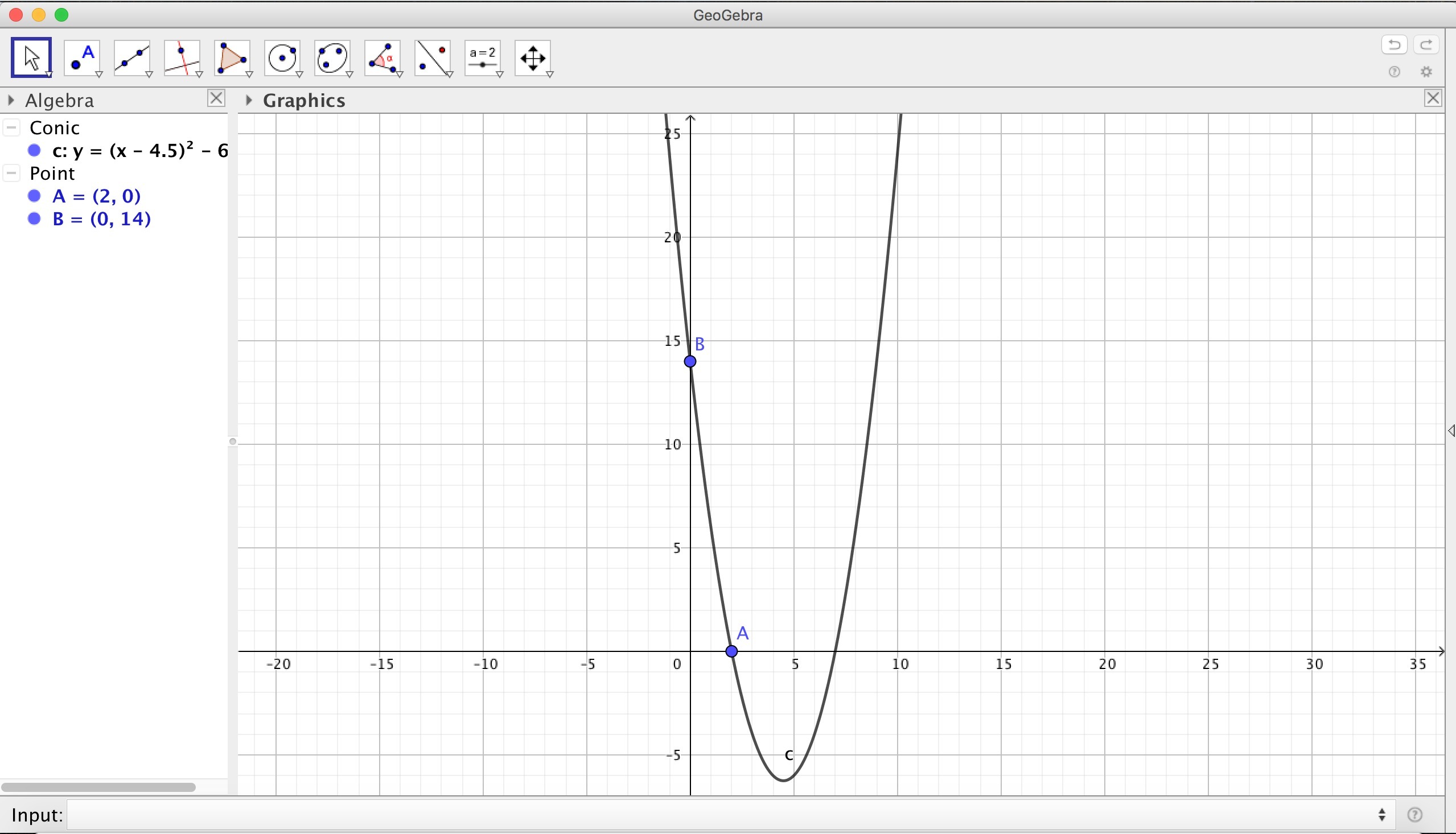Screen dimensions: 1456x834
Task: Select the Slider a=2 tool
Action: (483, 57)
